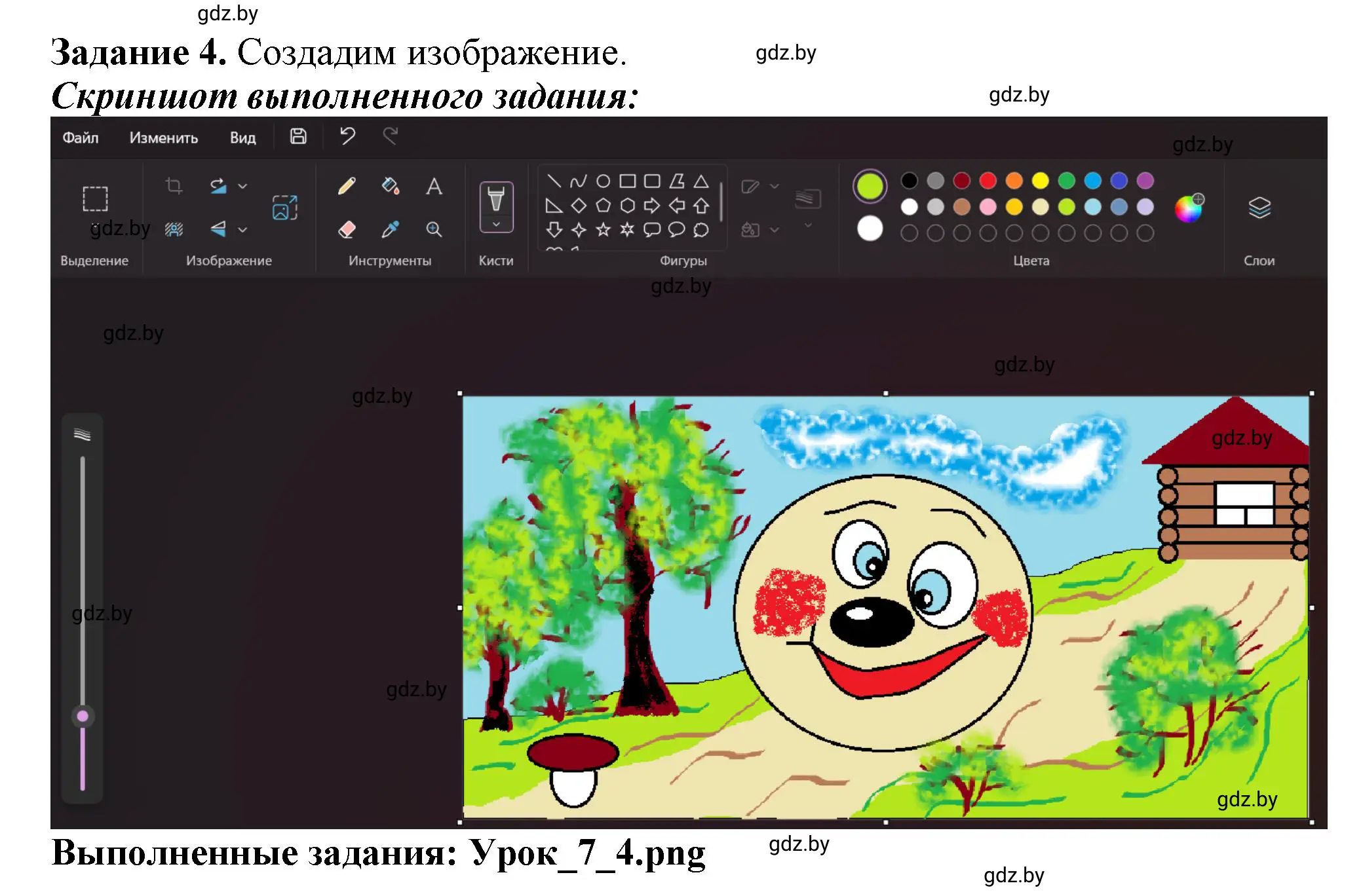Select Color 1 lime green swatch
Image resolution: width=1363 pixels, height=896 pixels.
[x=870, y=187]
